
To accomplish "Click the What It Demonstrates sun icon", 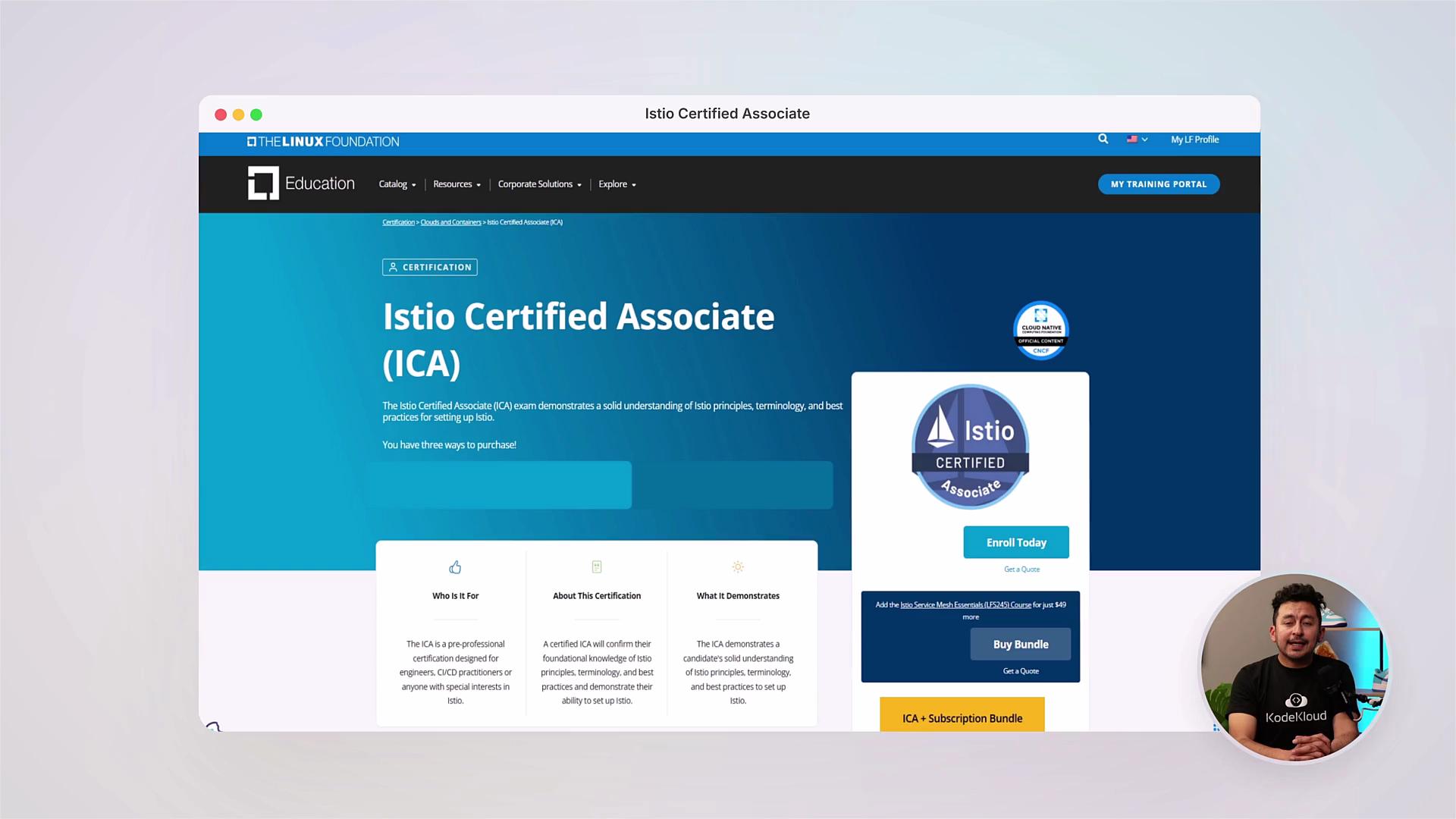I will pos(738,567).
